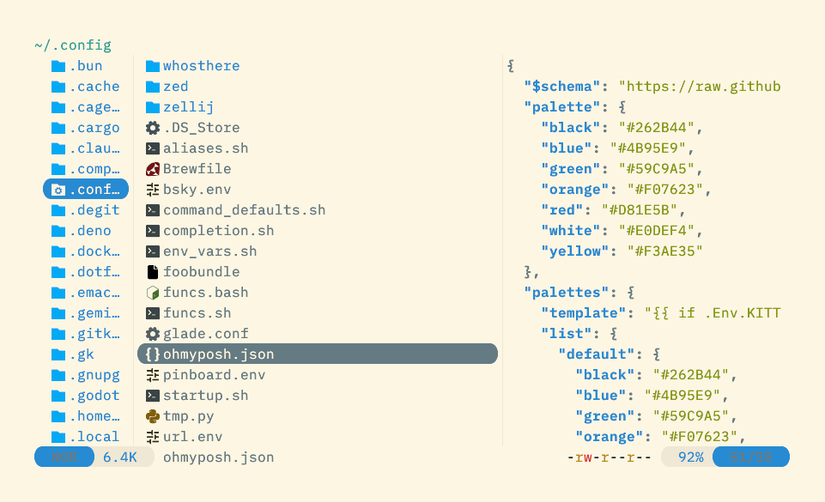Click the sliders icon next to pinboard.env

coord(153,375)
